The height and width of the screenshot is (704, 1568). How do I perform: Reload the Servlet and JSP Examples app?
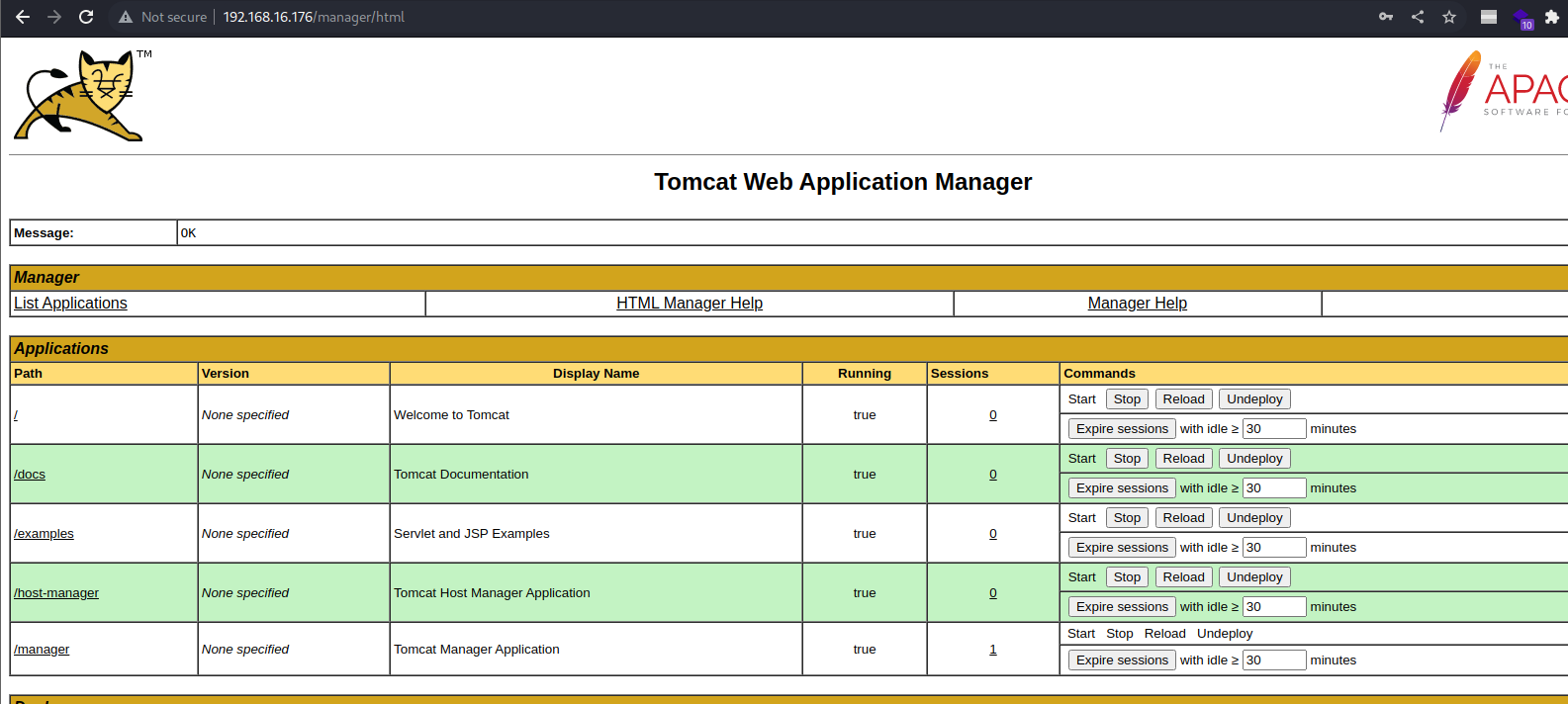[1183, 518]
